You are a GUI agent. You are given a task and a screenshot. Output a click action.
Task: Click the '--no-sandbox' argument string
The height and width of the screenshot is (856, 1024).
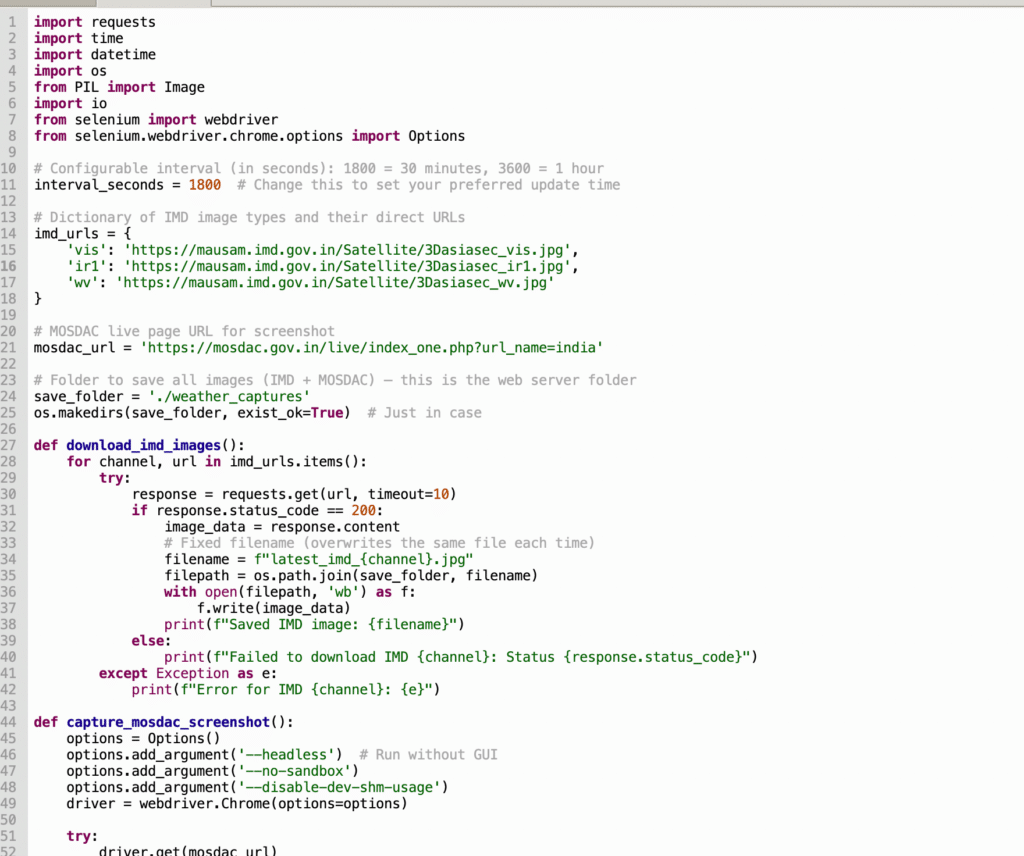tap(295, 771)
